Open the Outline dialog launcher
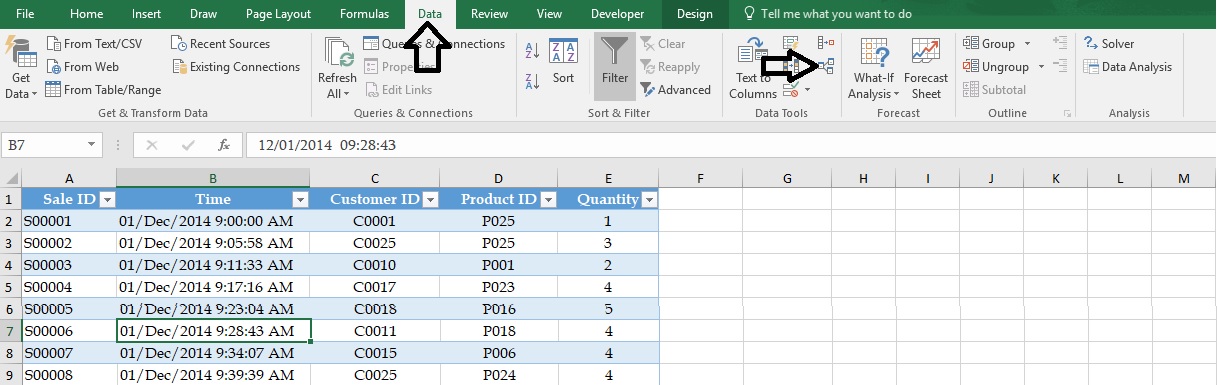The image size is (1217, 385). click(x=1067, y=114)
